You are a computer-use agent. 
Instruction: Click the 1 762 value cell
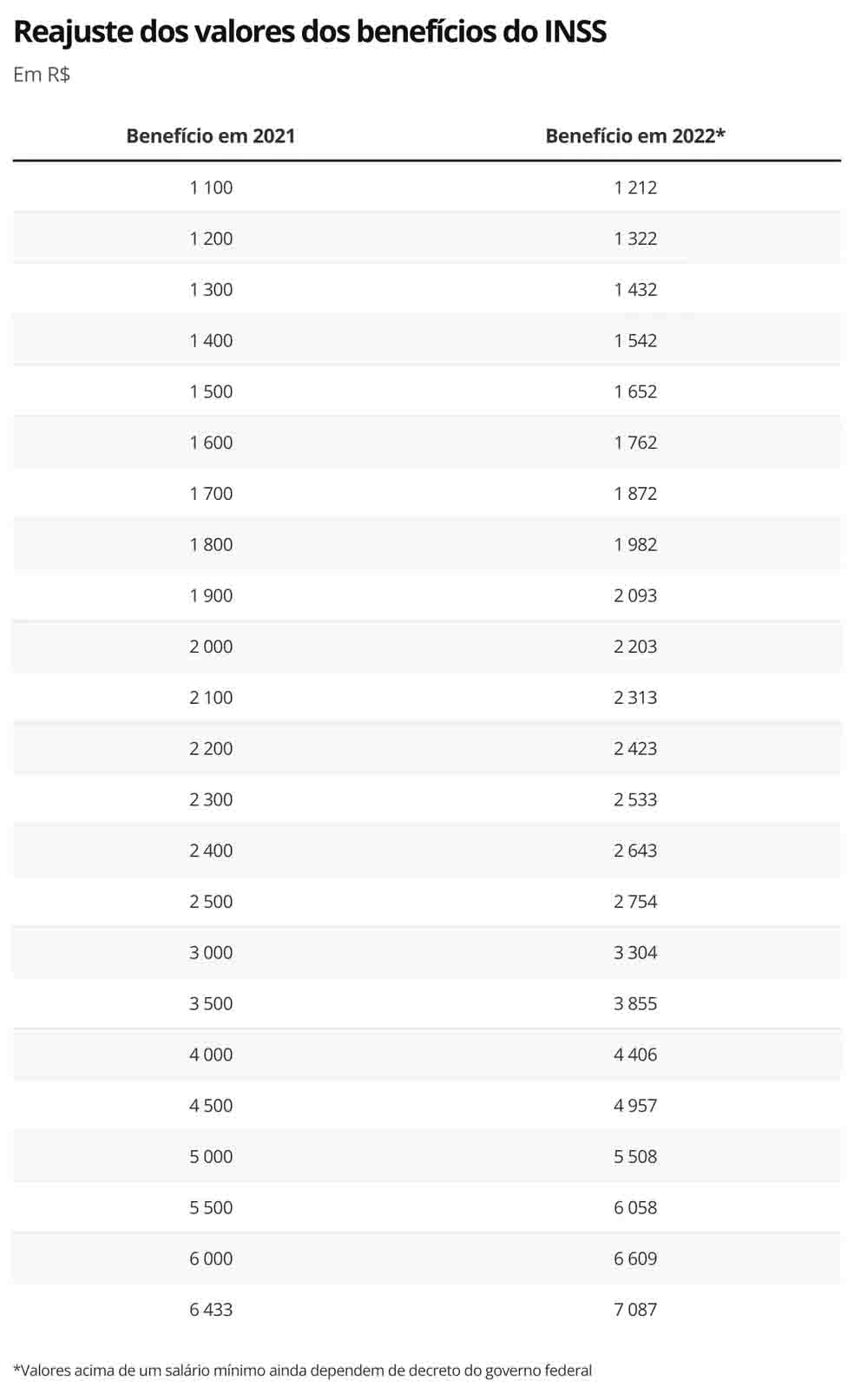click(635, 443)
